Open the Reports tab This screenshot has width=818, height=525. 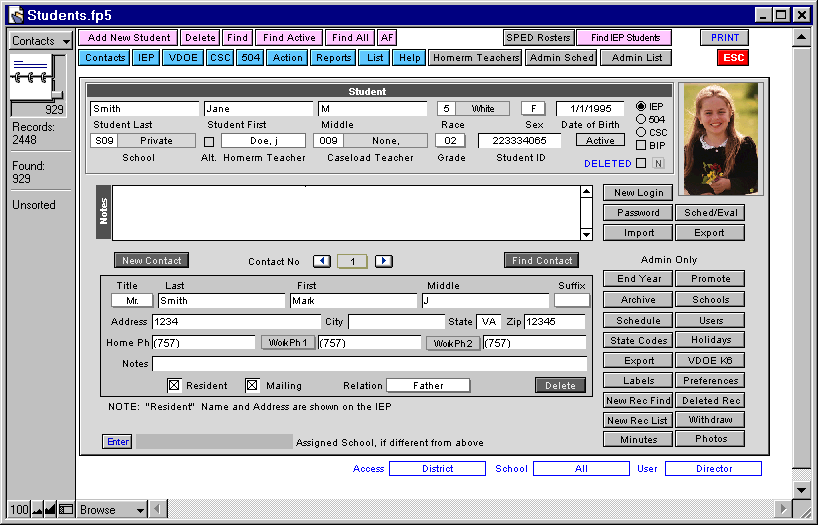333,58
